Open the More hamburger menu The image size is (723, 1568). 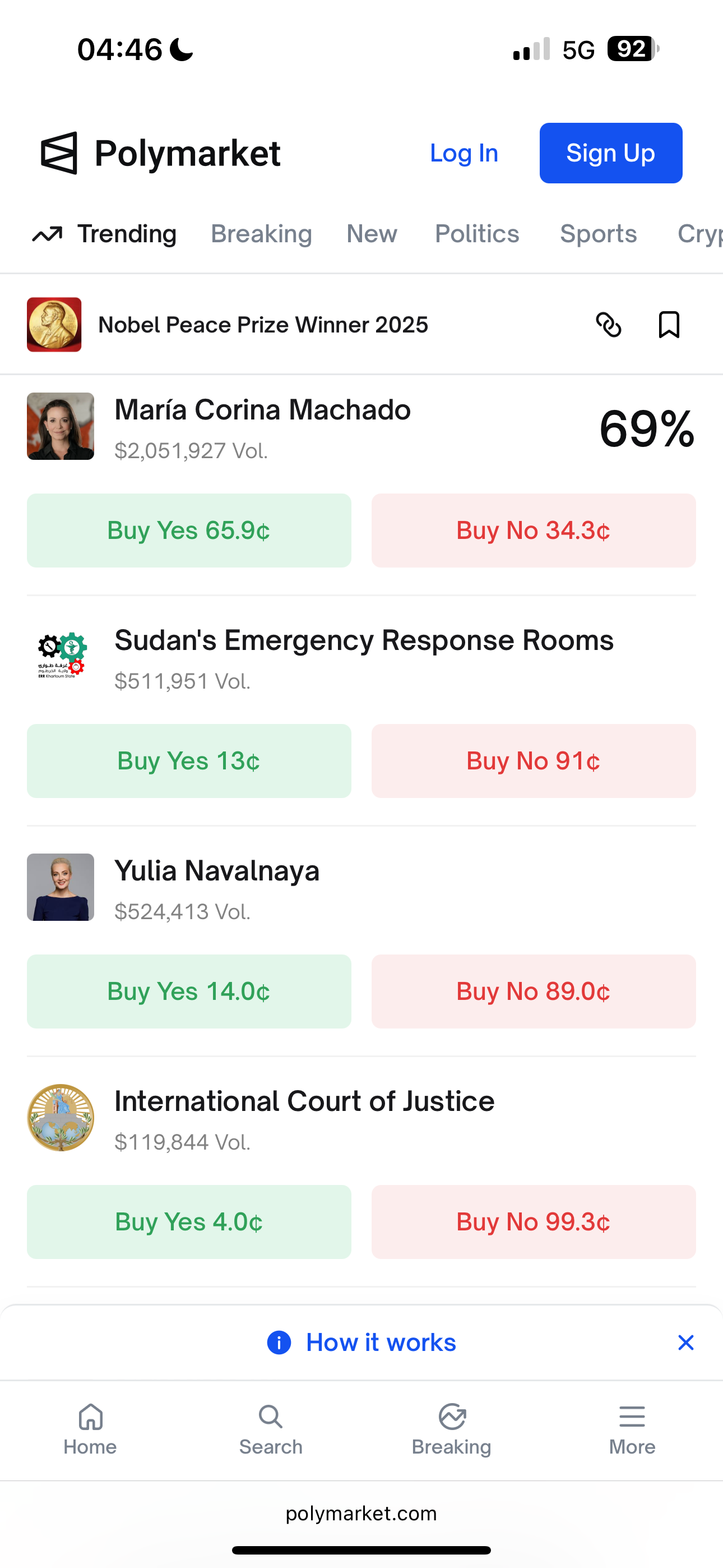[632, 1417]
